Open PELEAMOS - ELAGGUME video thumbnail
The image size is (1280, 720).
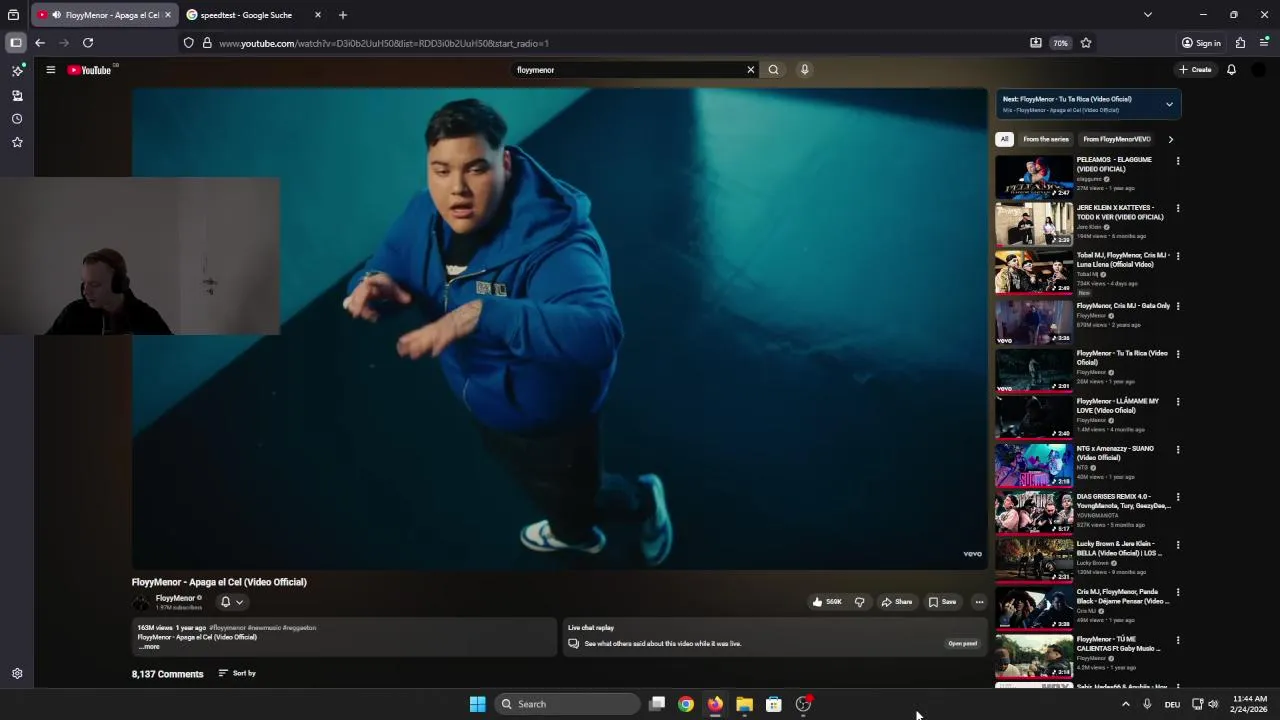coord(1034,177)
